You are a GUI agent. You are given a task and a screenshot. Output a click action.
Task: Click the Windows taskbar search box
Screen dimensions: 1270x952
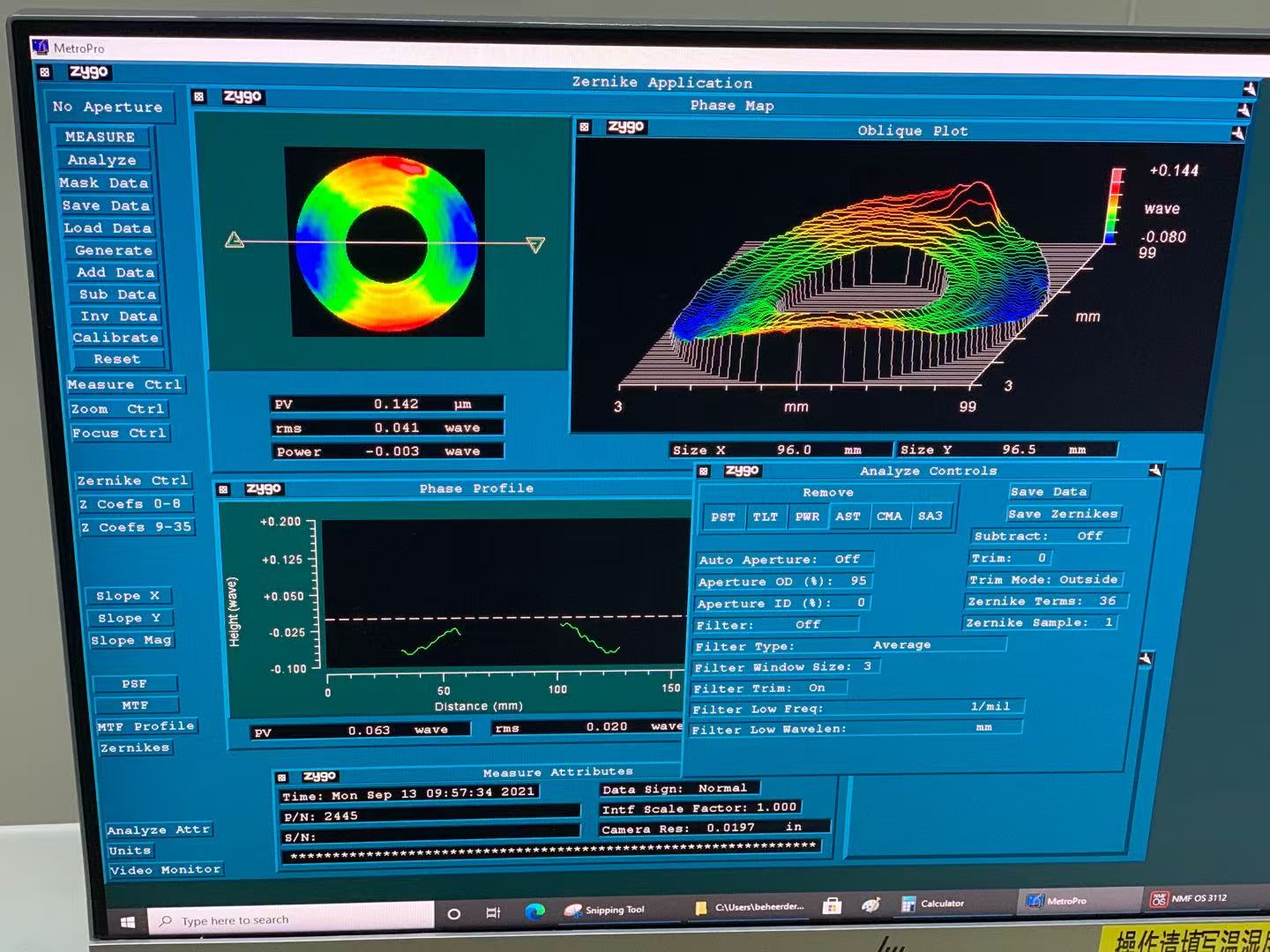291,919
